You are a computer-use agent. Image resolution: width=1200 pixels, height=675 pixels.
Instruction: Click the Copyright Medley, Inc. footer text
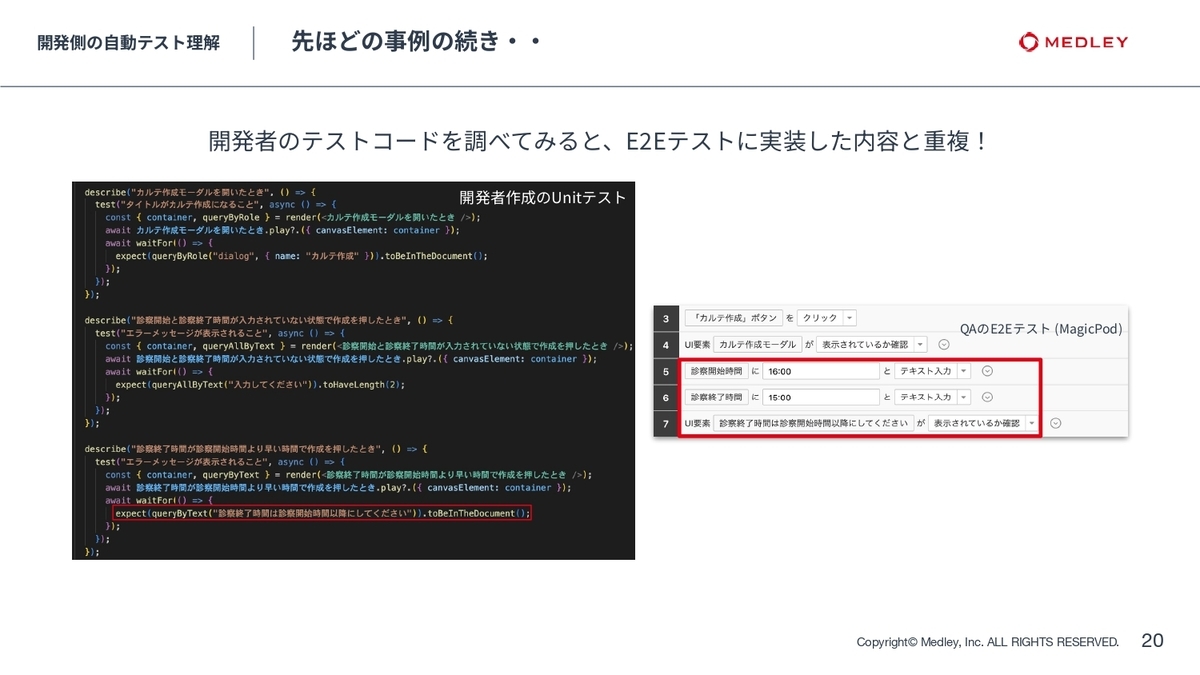[x=988, y=642]
